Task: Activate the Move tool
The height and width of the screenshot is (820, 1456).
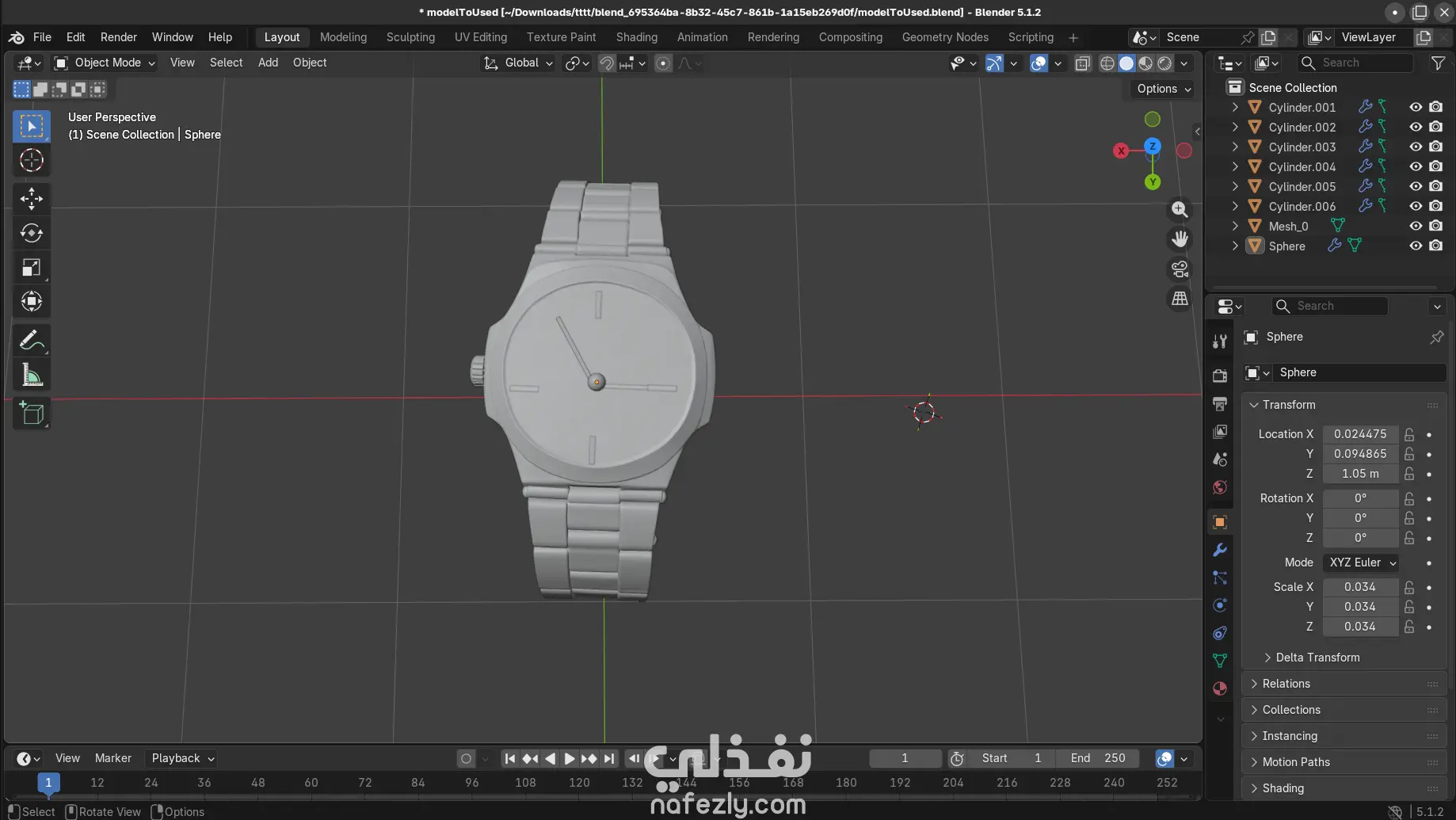Action: coord(32,198)
